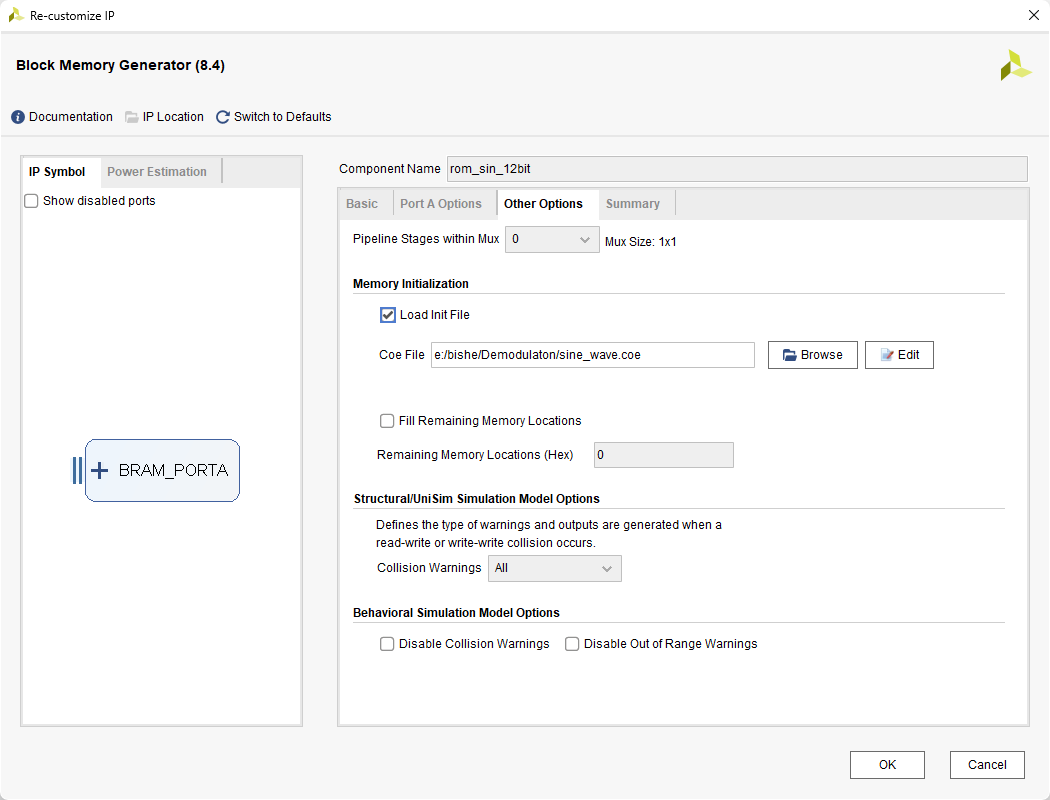
Task: Click the Xilinx logo at top right
Action: click(x=1015, y=65)
